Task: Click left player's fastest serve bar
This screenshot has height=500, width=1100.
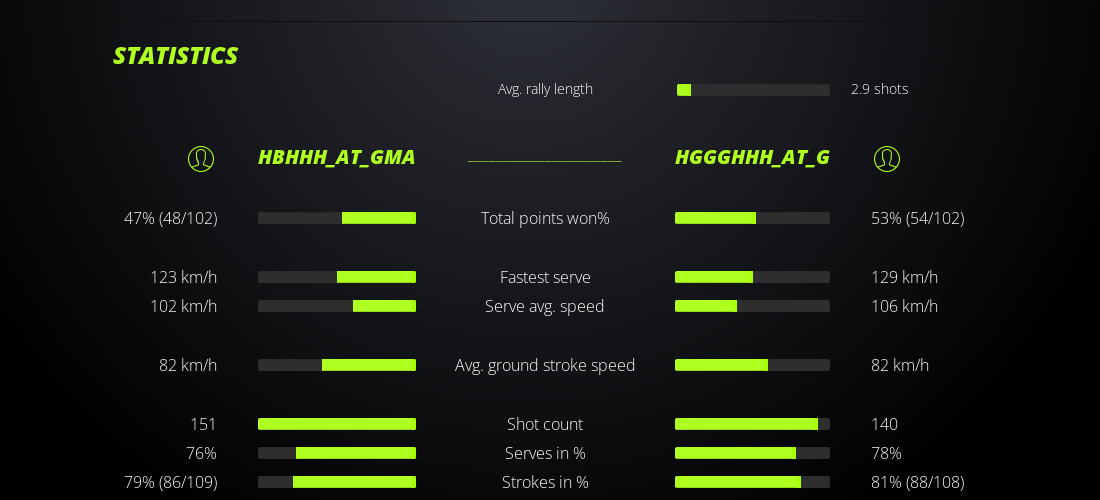Action: point(337,277)
